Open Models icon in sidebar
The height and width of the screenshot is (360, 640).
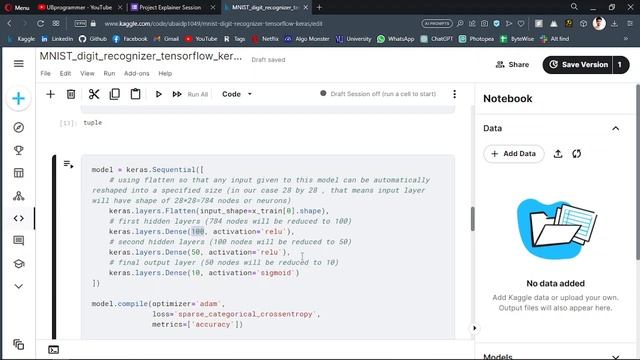tap(19, 196)
